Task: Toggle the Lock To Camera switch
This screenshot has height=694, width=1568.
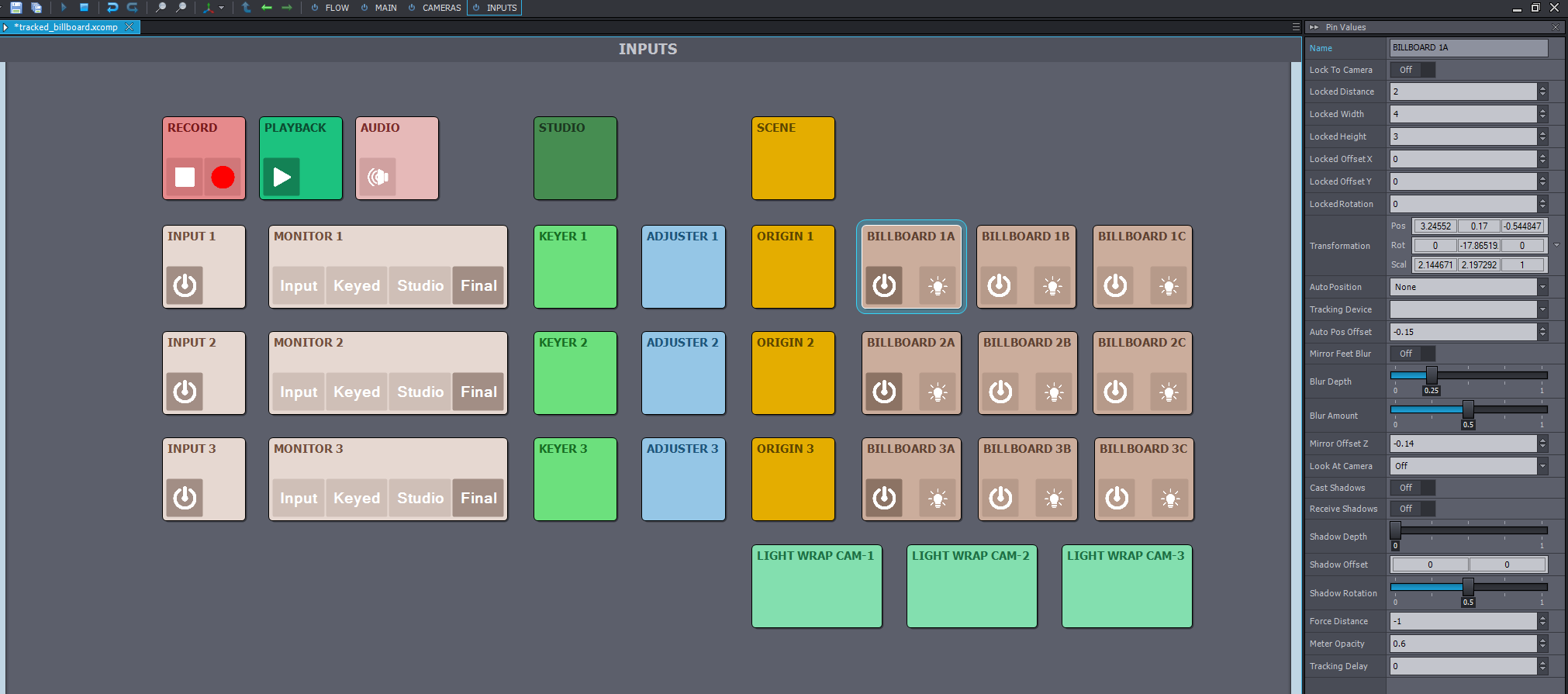Action: (1412, 70)
